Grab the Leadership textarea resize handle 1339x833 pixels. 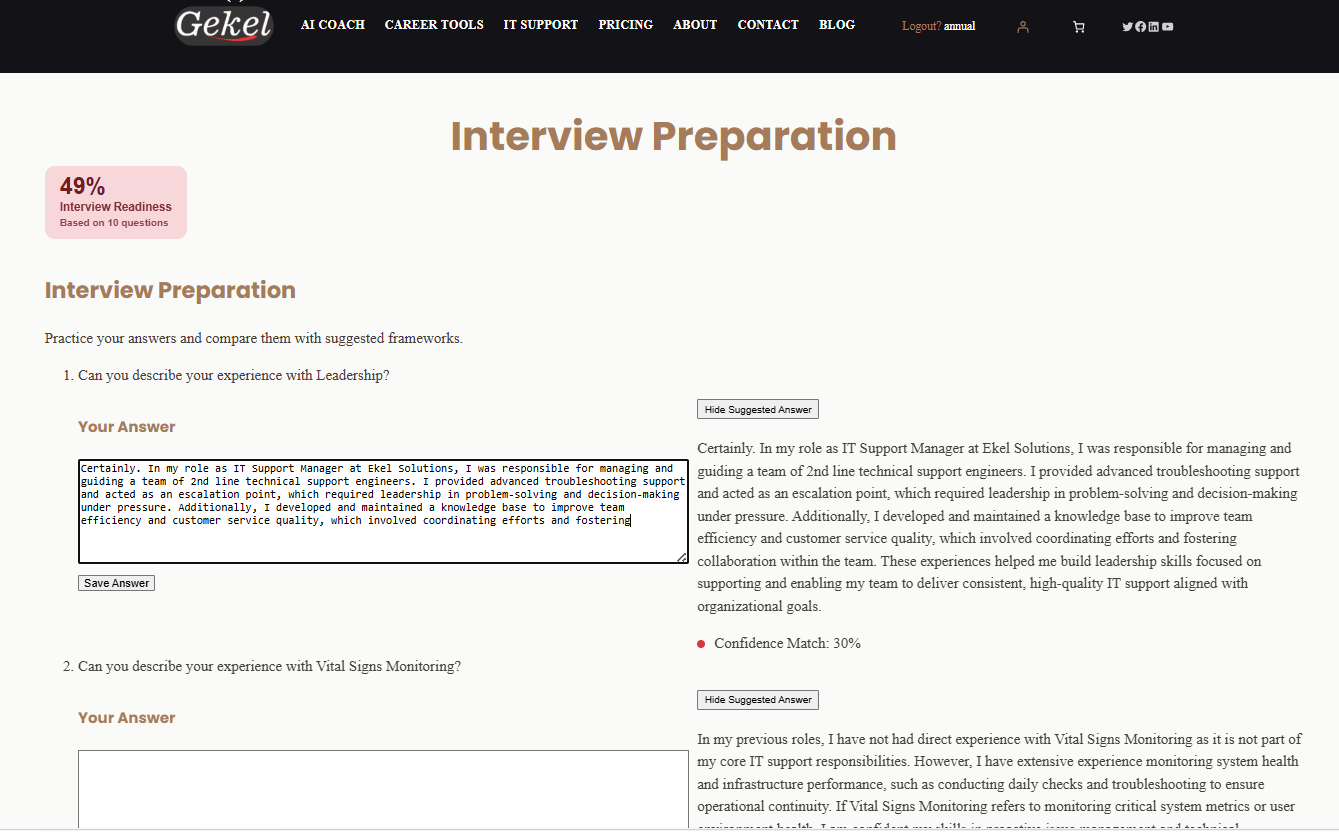683,558
